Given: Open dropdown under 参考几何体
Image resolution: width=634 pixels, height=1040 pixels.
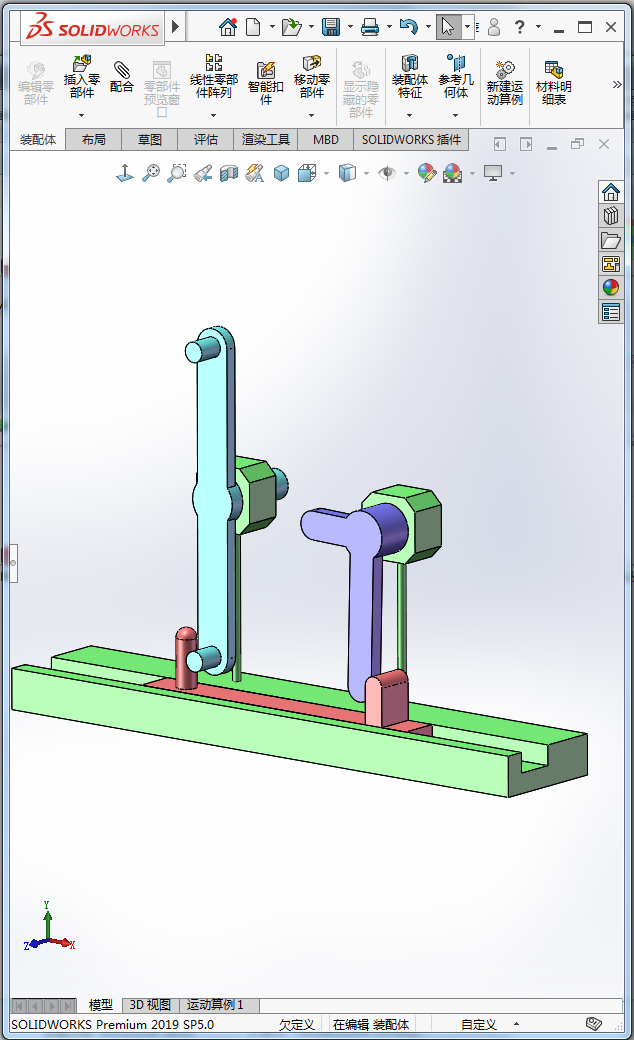Looking at the screenshot, I should pyautogui.click(x=456, y=115).
